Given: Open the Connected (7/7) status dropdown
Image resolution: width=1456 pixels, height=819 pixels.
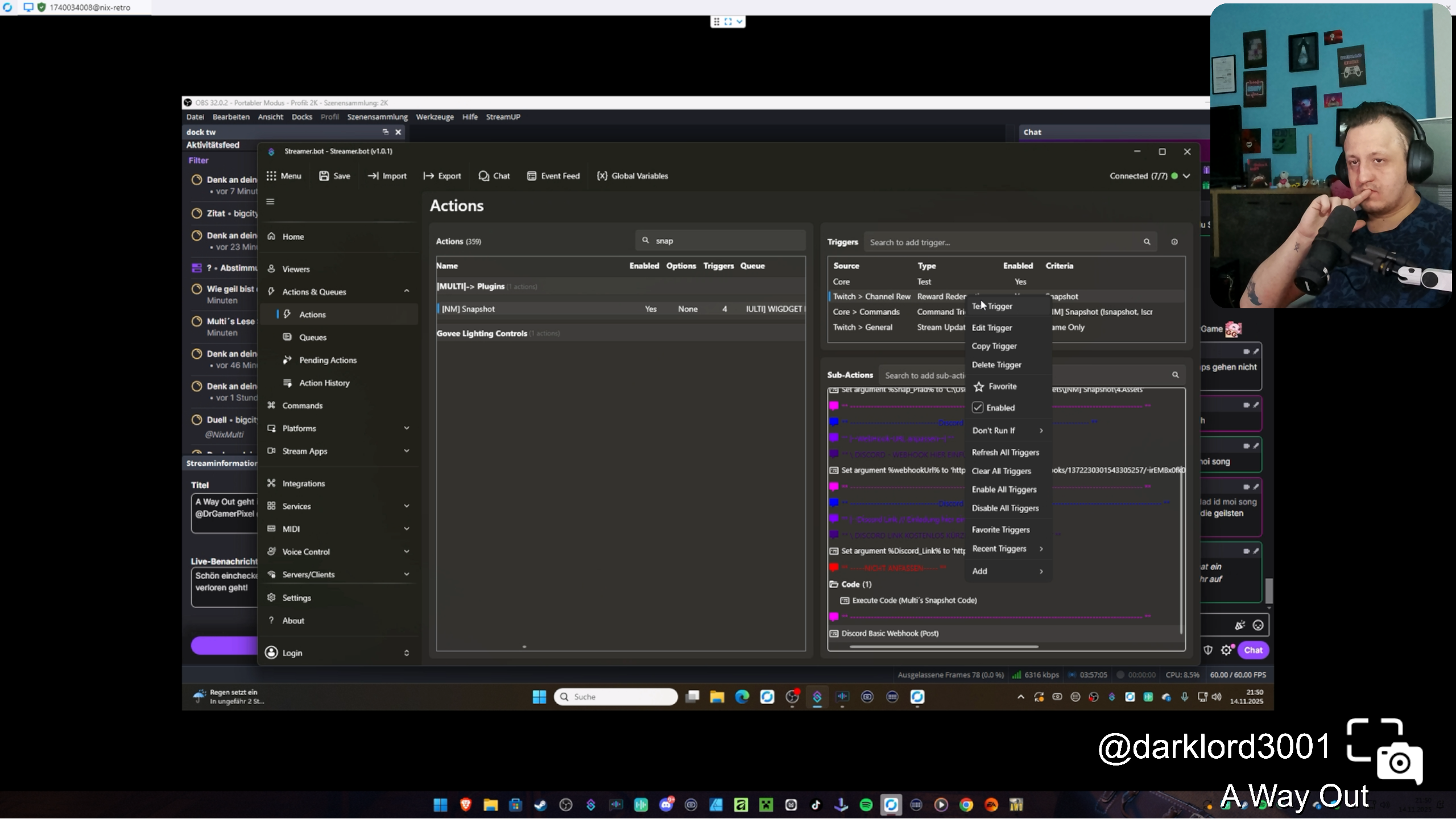Looking at the screenshot, I should click(x=1150, y=176).
